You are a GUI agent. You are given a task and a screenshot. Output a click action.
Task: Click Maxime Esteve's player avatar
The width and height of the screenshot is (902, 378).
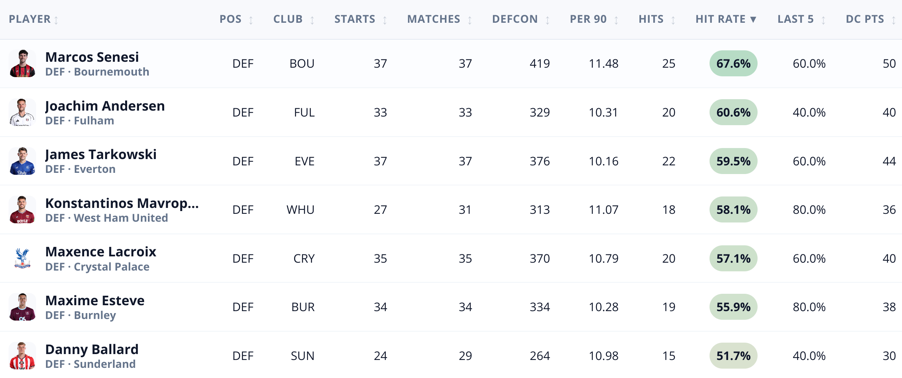22,307
